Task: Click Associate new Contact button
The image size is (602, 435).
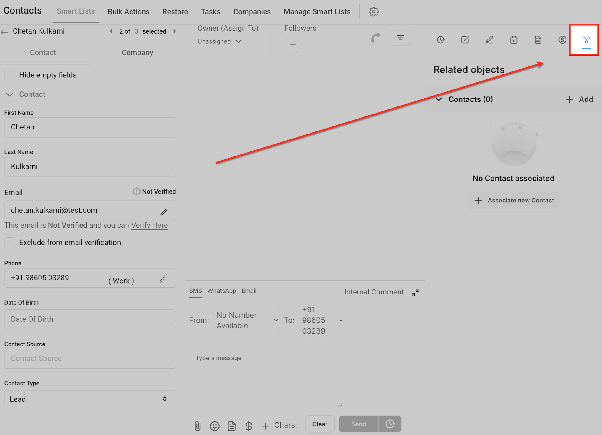Action: (x=513, y=200)
